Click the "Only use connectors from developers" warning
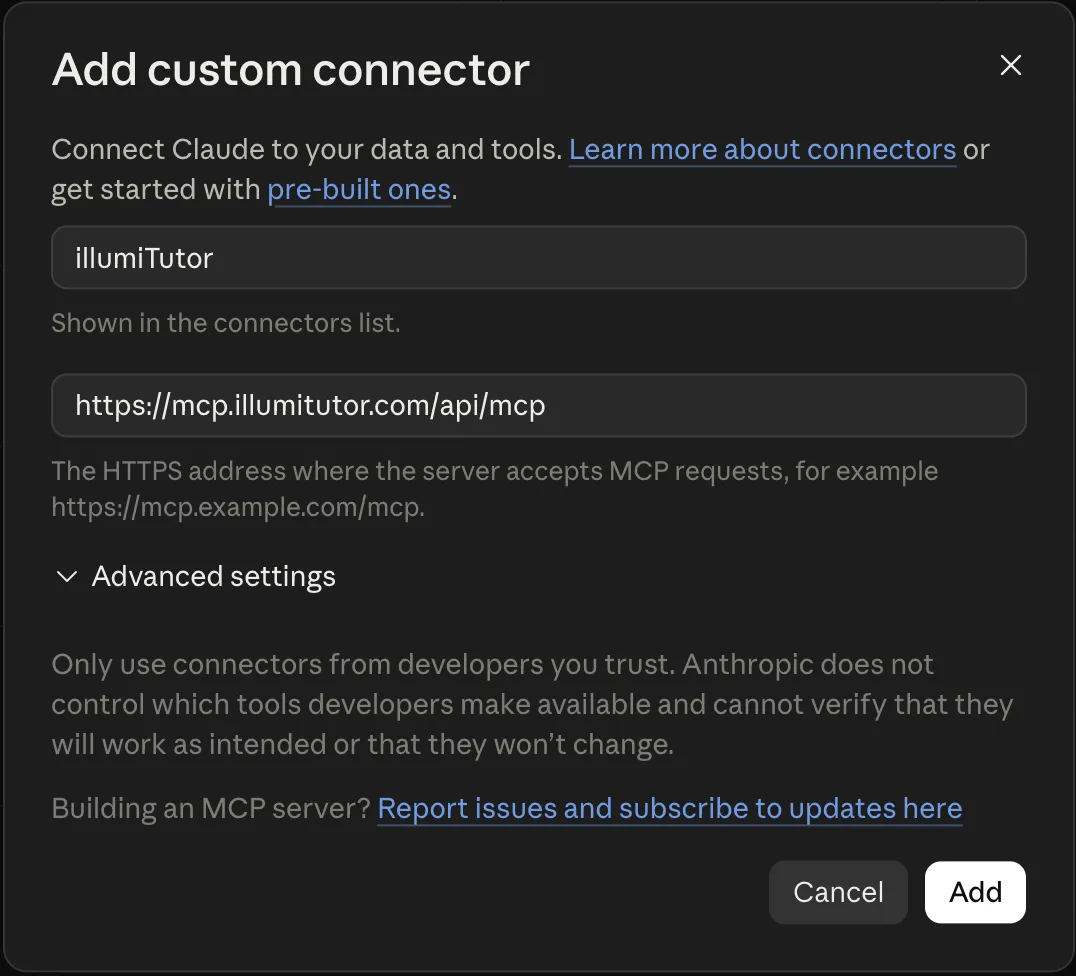 (532, 704)
